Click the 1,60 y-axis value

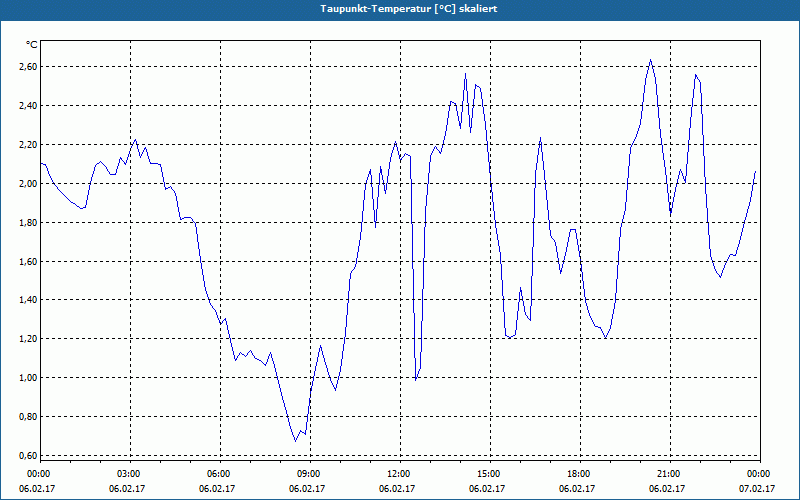[28, 261]
